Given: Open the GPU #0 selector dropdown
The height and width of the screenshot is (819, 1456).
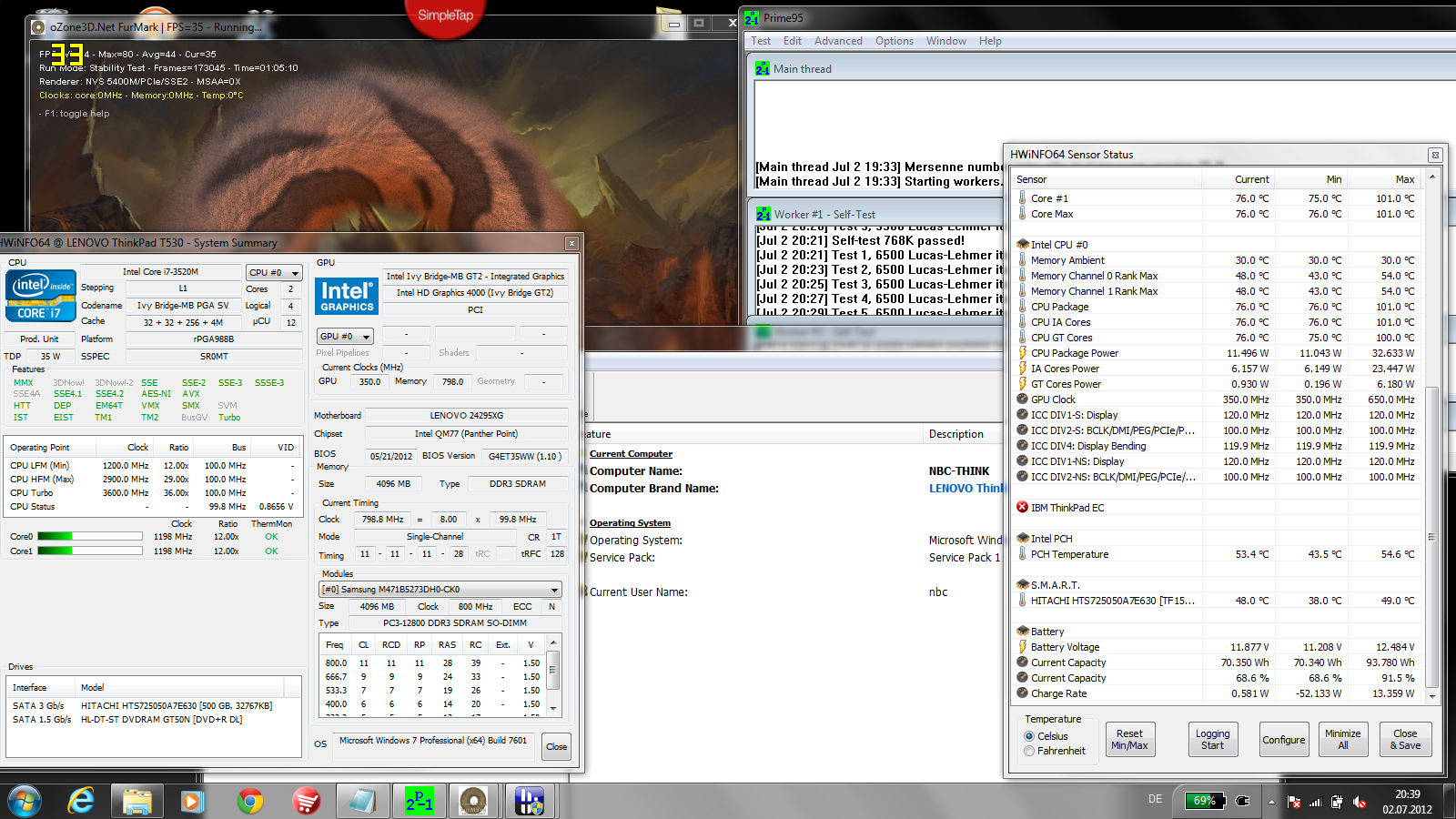Looking at the screenshot, I should click(x=345, y=336).
